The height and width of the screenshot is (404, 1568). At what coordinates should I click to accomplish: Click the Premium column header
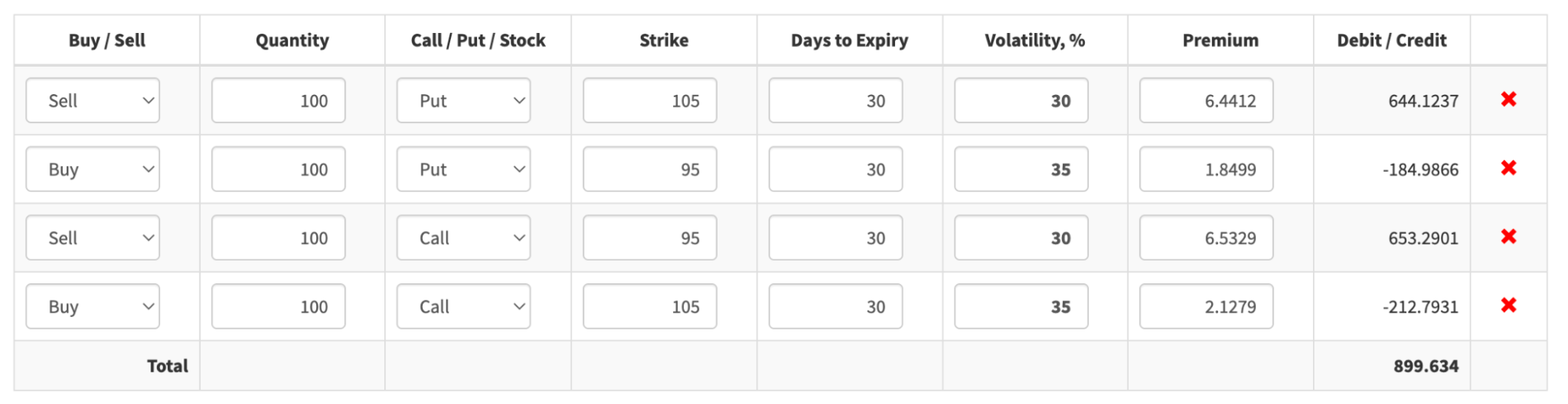pos(1220,40)
